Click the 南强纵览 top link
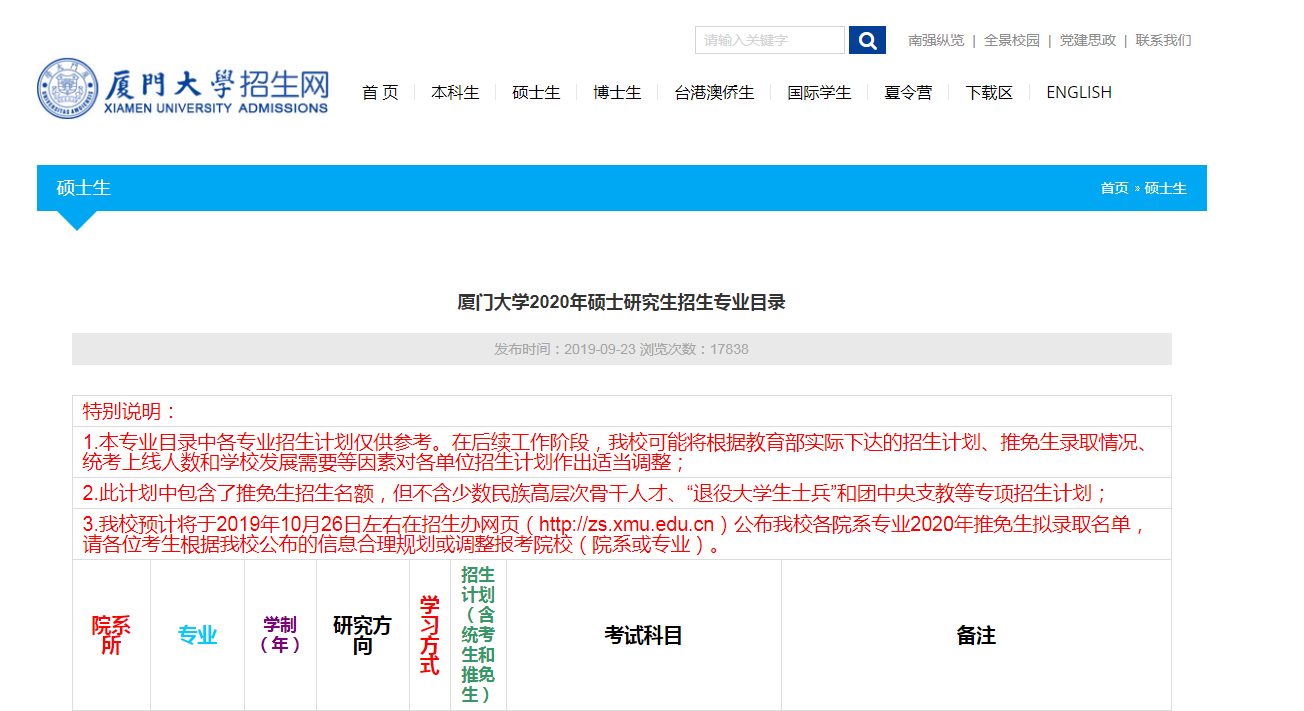This screenshot has width=1304, height=711. click(x=936, y=41)
